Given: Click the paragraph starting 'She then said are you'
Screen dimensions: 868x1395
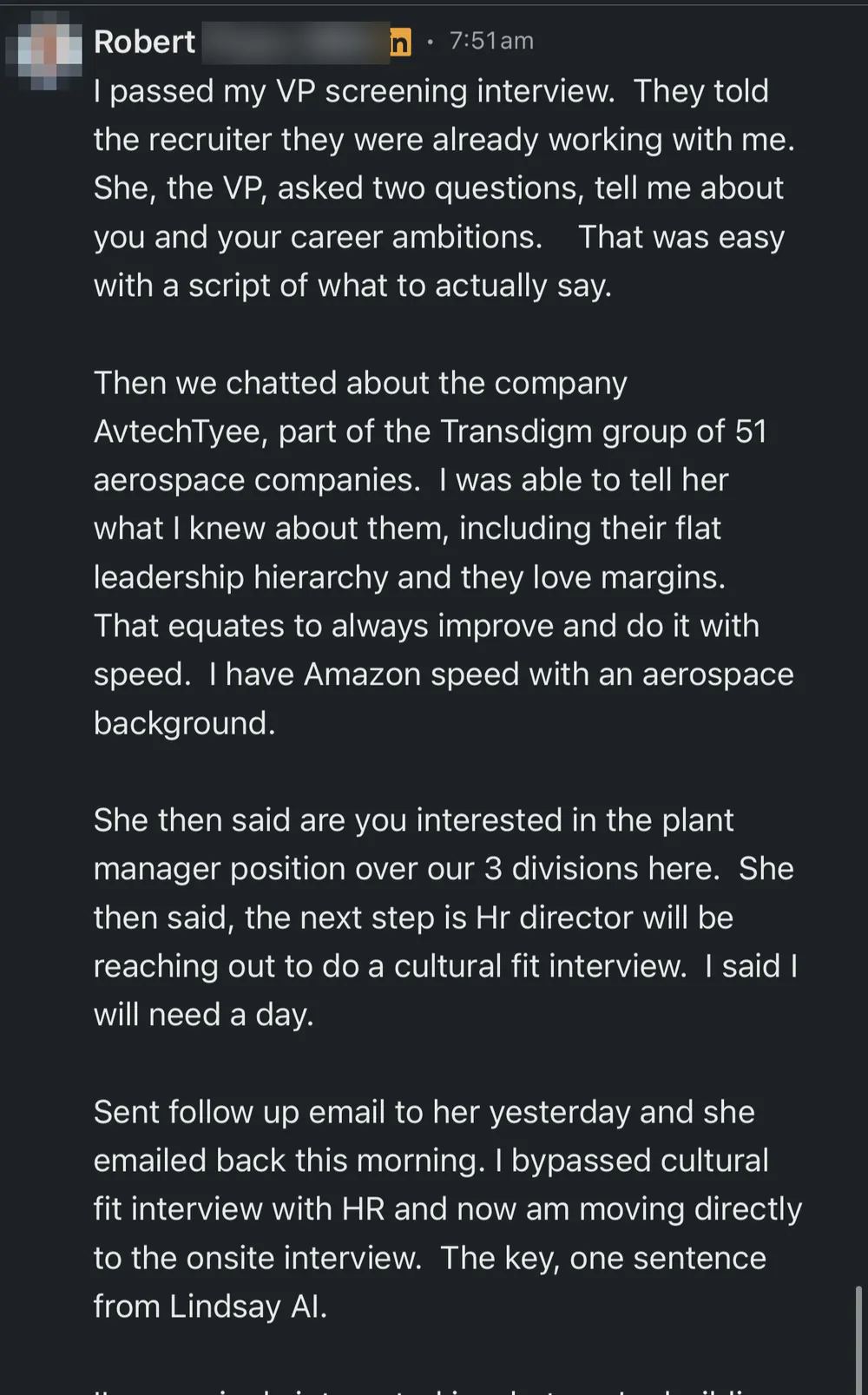Looking at the screenshot, I should pos(445,918).
